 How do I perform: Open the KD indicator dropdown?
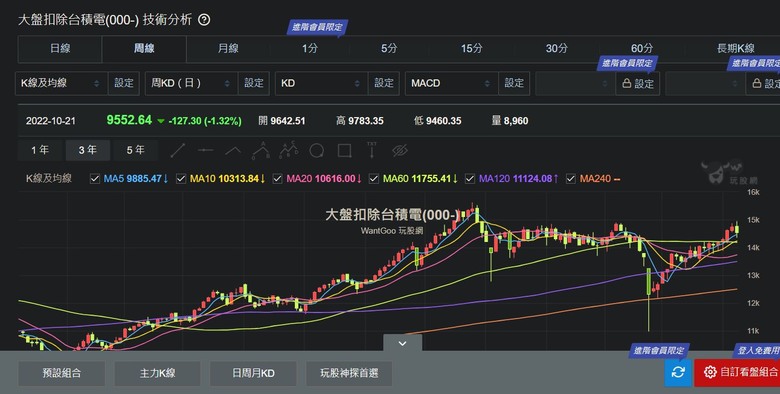(321, 83)
